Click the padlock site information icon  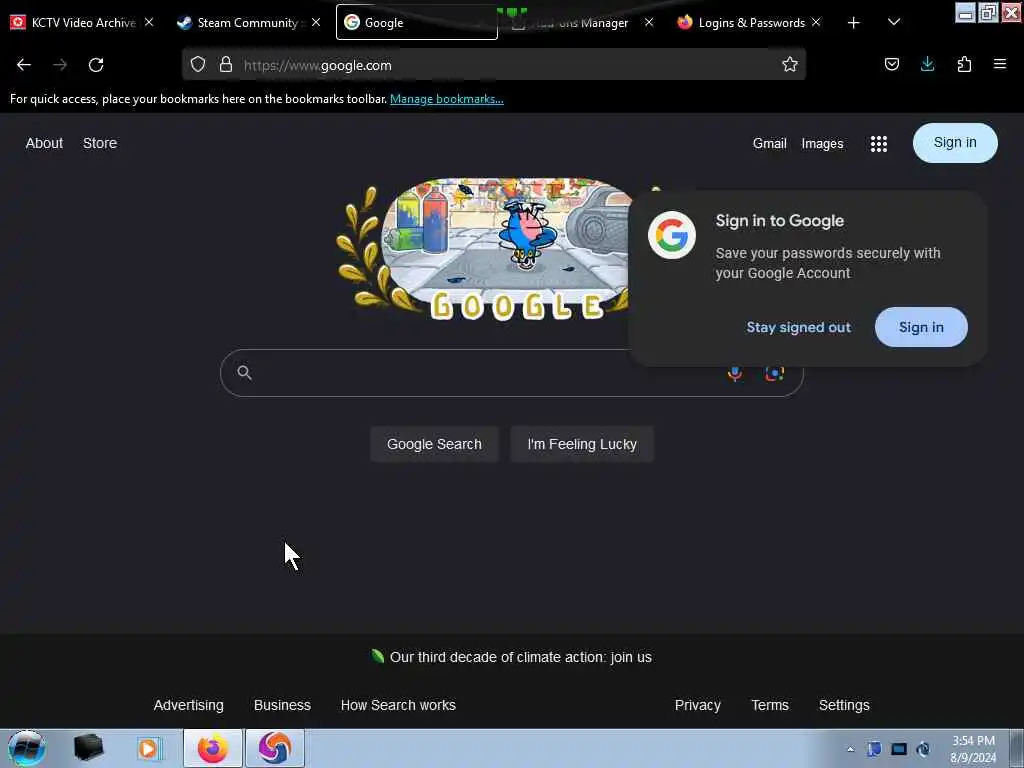(x=226, y=65)
